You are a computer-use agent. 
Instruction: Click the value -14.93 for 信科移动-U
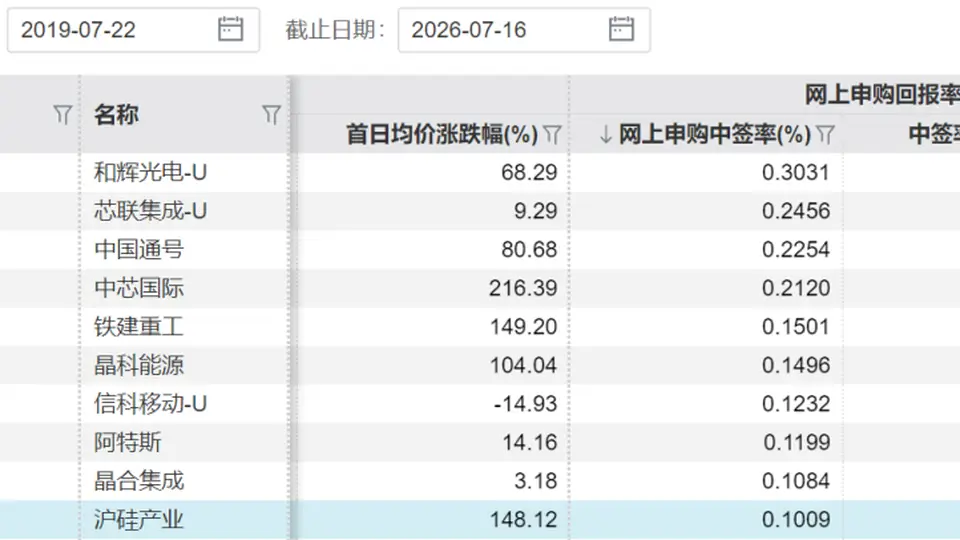tap(525, 403)
